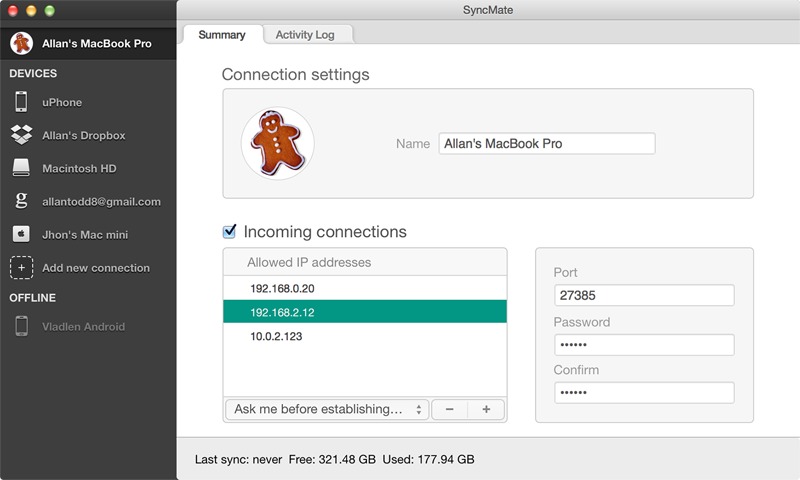800x480 pixels.
Task: Toggle the Incoming connections checkbox
Action: [x=230, y=231]
